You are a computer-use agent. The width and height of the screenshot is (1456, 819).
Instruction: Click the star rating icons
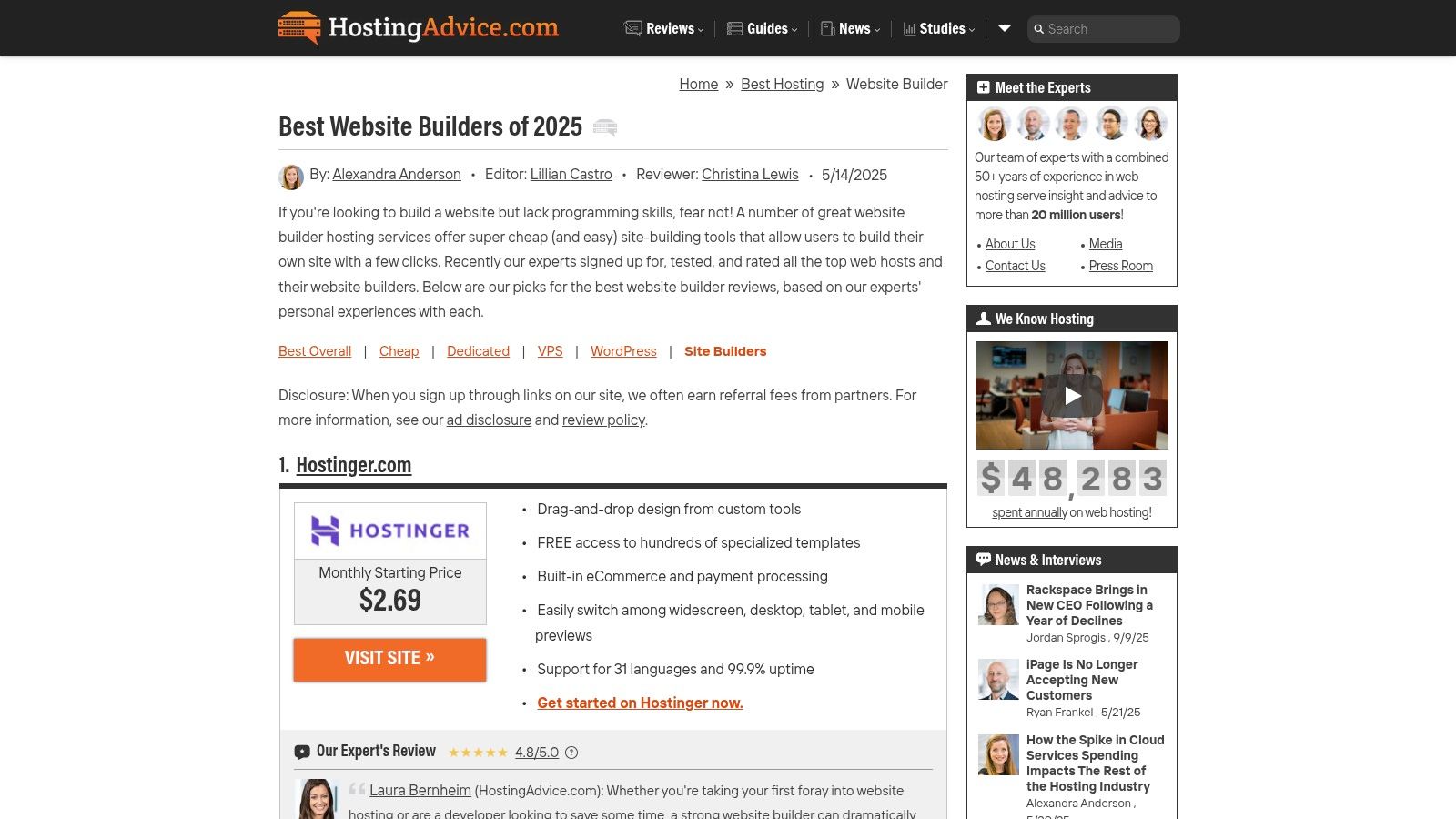tap(478, 753)
